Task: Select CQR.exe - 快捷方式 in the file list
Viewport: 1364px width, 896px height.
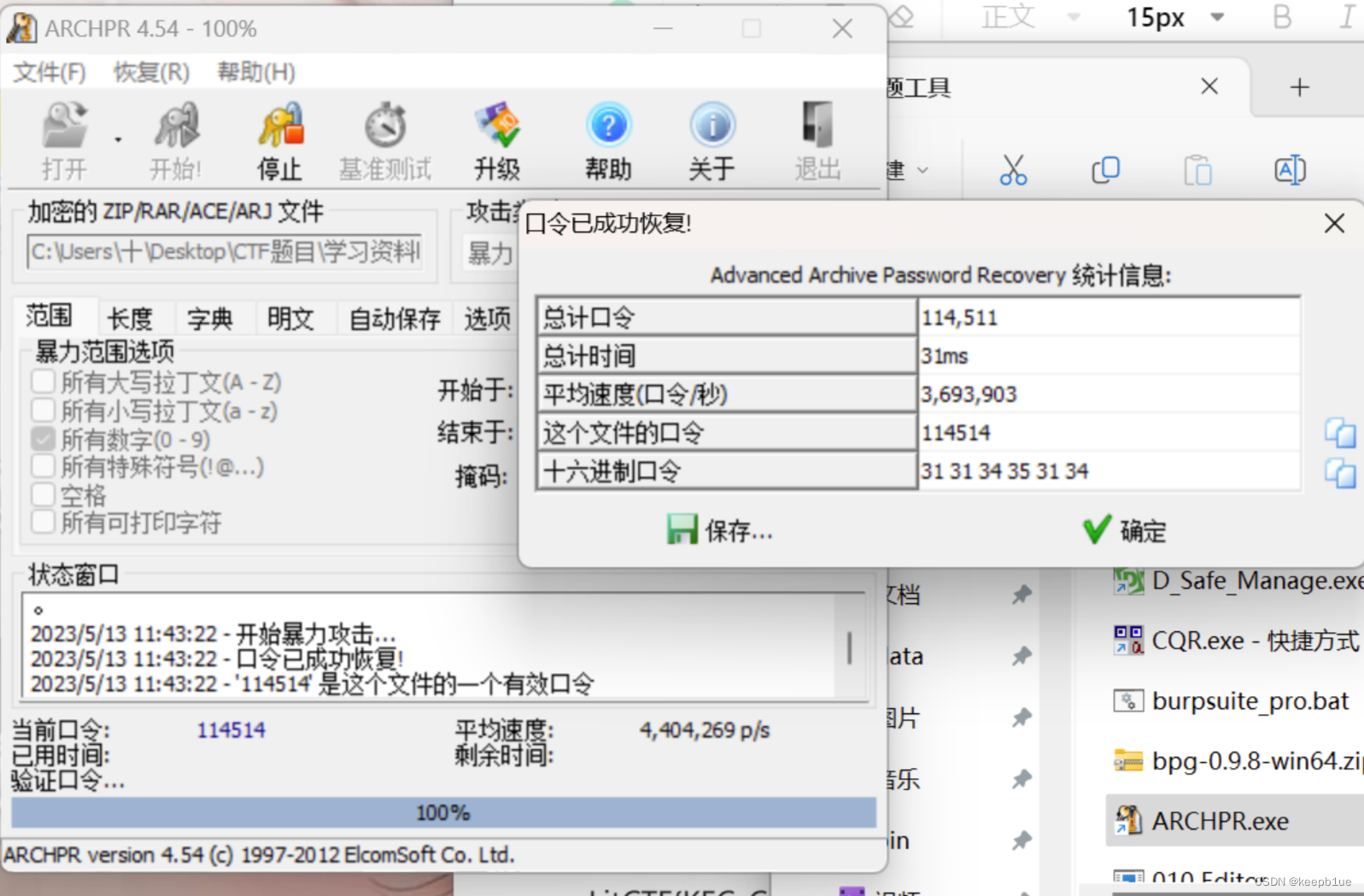Action: 1235,641
